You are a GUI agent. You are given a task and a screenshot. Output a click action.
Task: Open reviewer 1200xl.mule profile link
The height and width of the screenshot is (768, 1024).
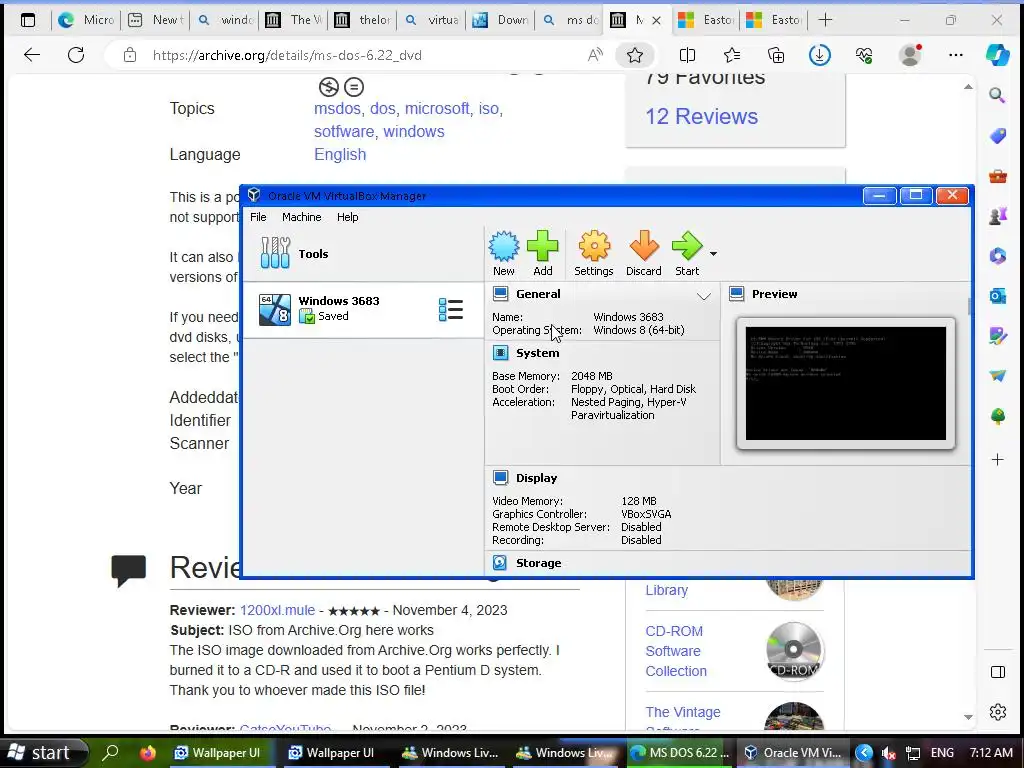point(277,610)
